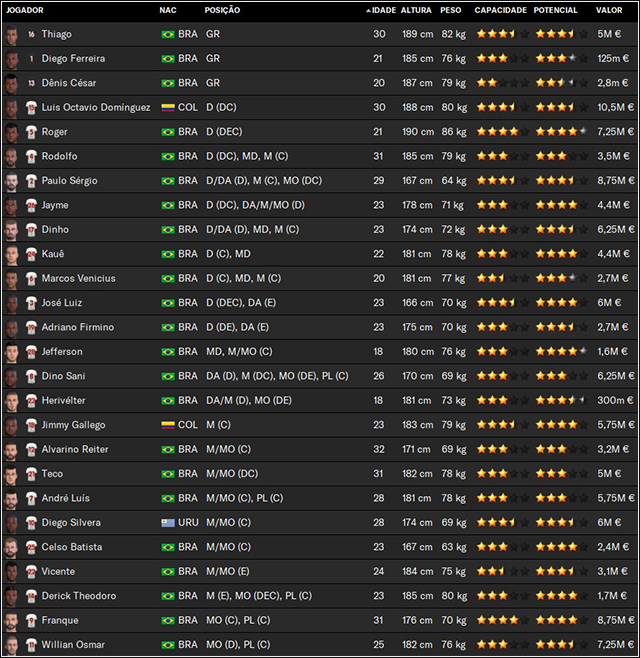Click the Colombia flag for Jimmy Gallego
The height and width of the screenshot is (658, 640).
point(168,425)
